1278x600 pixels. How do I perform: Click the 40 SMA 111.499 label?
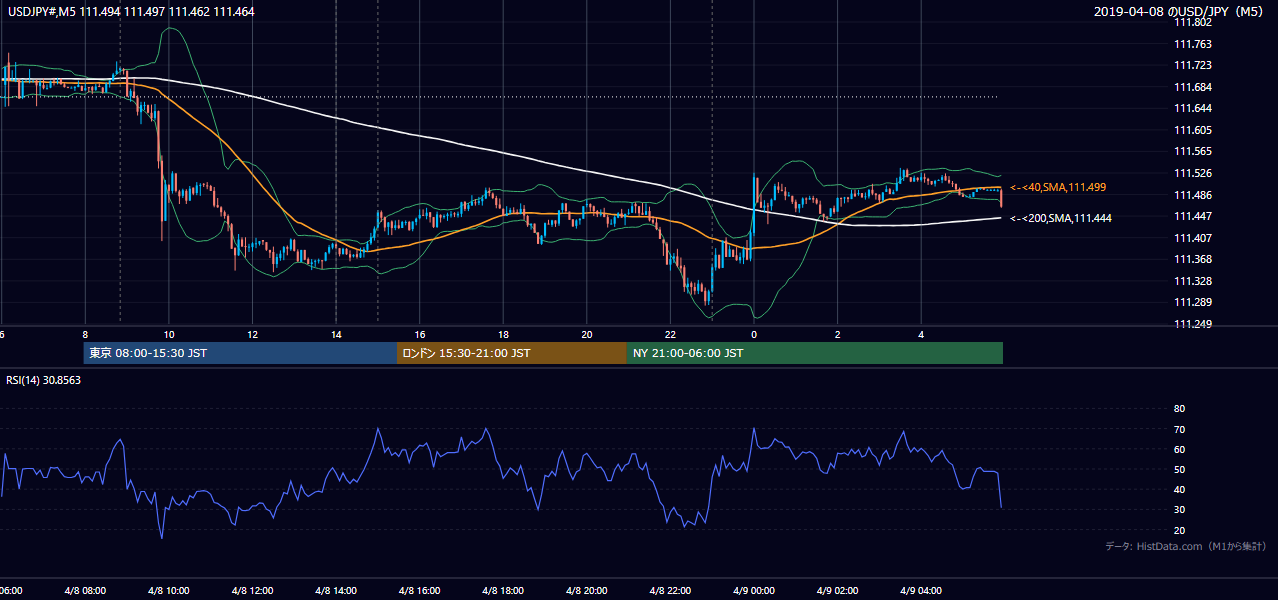pos(1058,187)
